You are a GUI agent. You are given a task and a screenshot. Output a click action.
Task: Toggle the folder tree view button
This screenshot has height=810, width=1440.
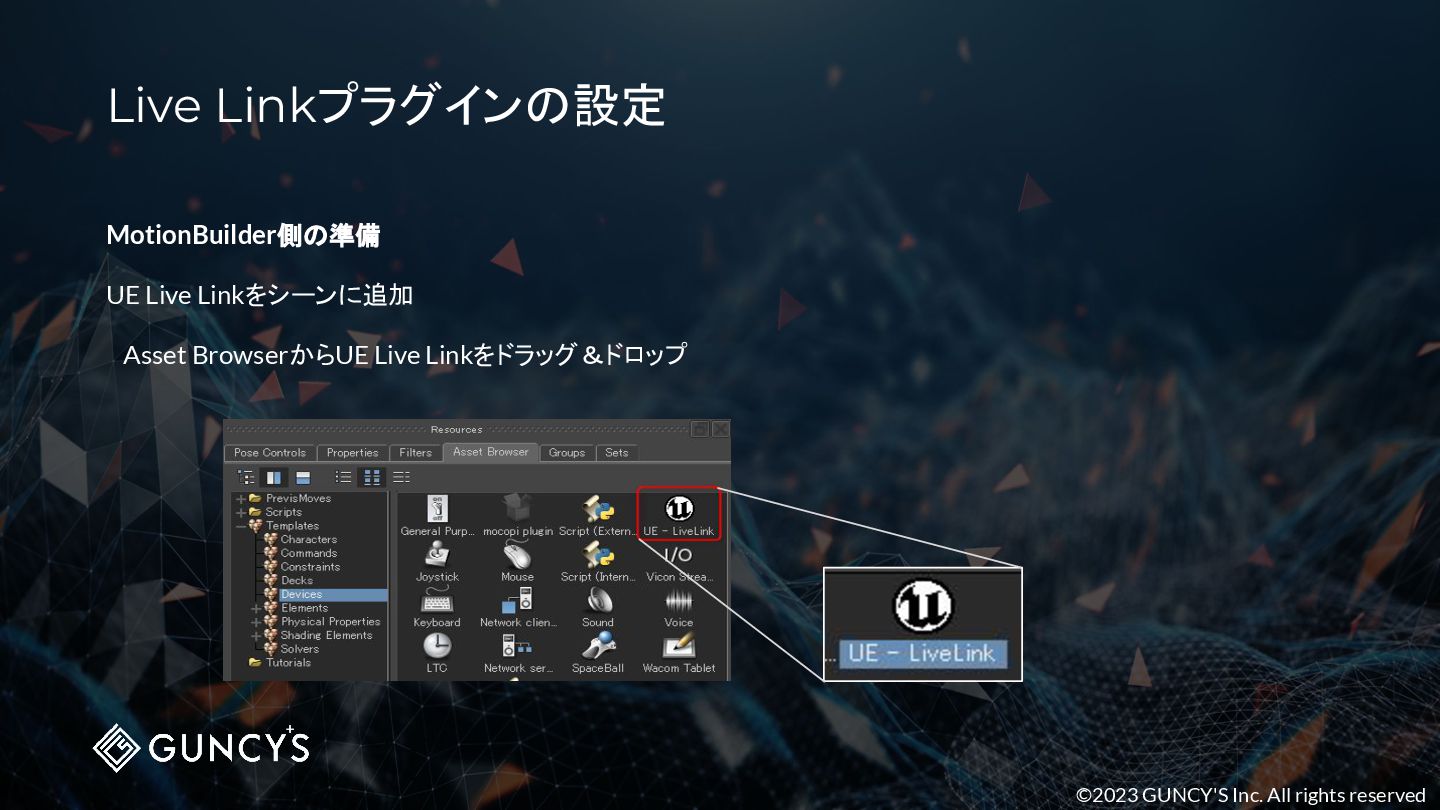coord(246,478)
